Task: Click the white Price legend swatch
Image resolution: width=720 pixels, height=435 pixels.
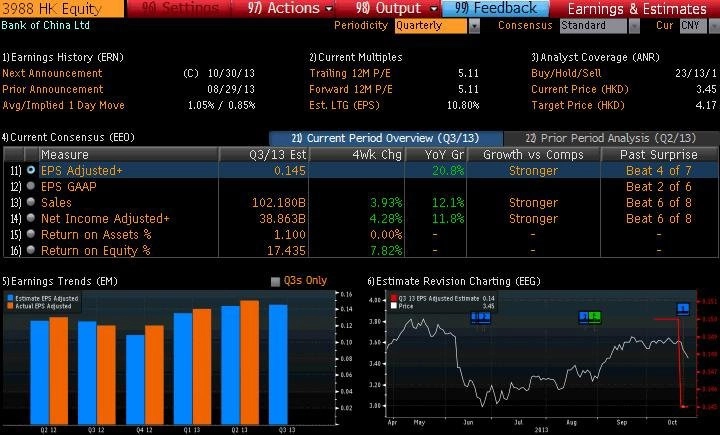Action: pyautogui.click(x=394, y=306)
